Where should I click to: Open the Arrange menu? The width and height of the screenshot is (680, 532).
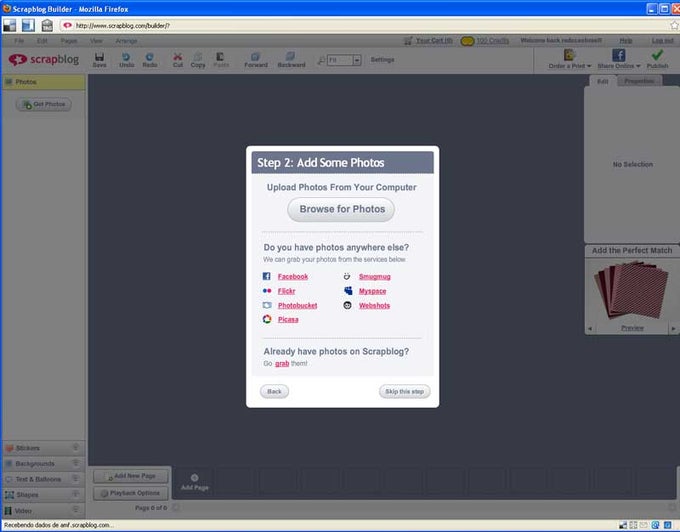[x=126, y=41]
